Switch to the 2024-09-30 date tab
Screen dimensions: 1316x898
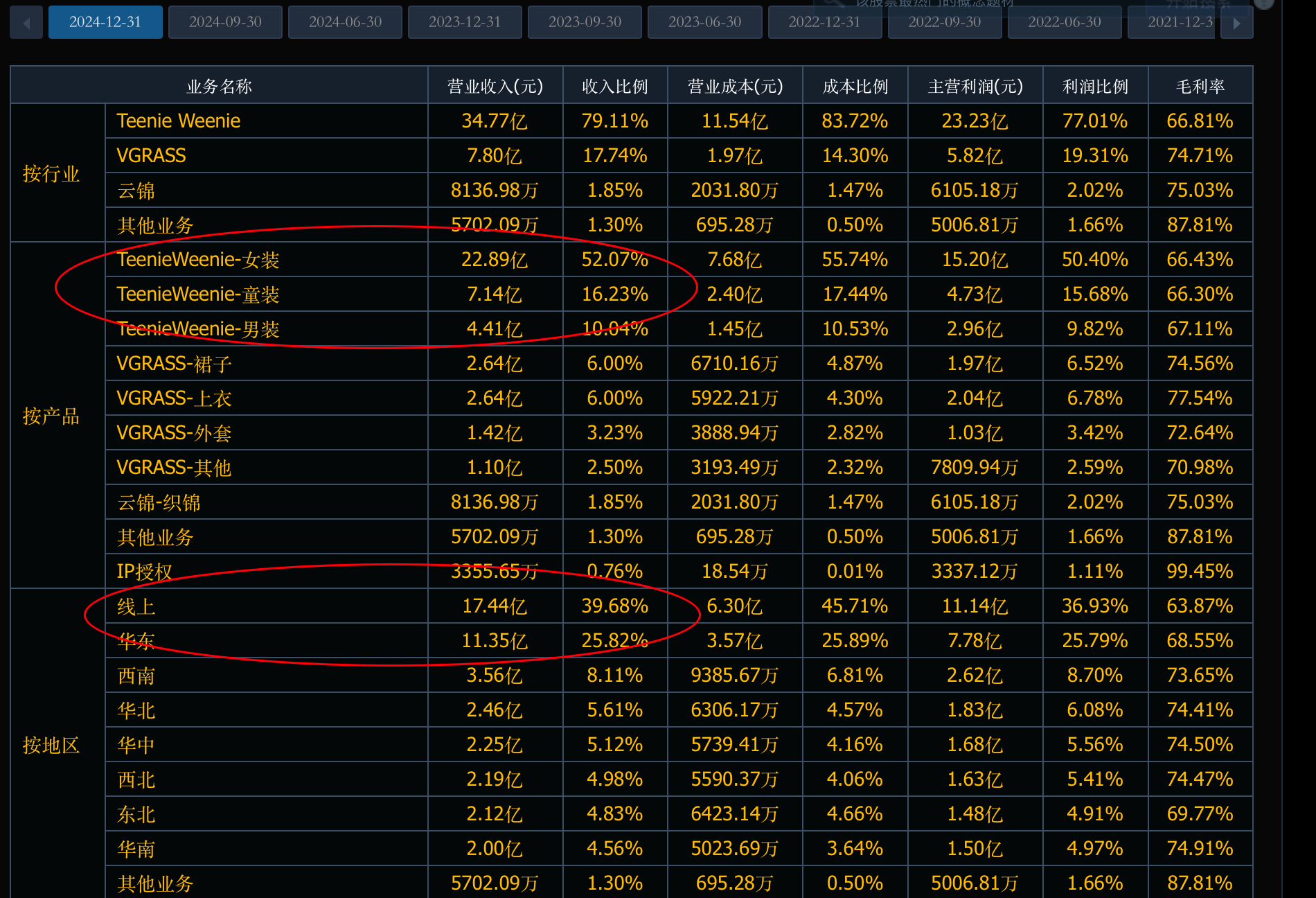coord(225,22)
